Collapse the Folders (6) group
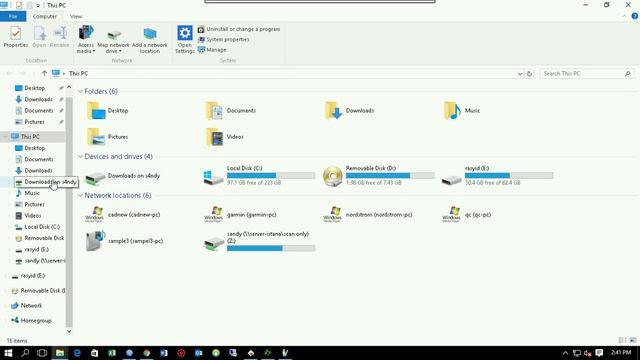The image size is (640, 360). (x=80, y=91)
